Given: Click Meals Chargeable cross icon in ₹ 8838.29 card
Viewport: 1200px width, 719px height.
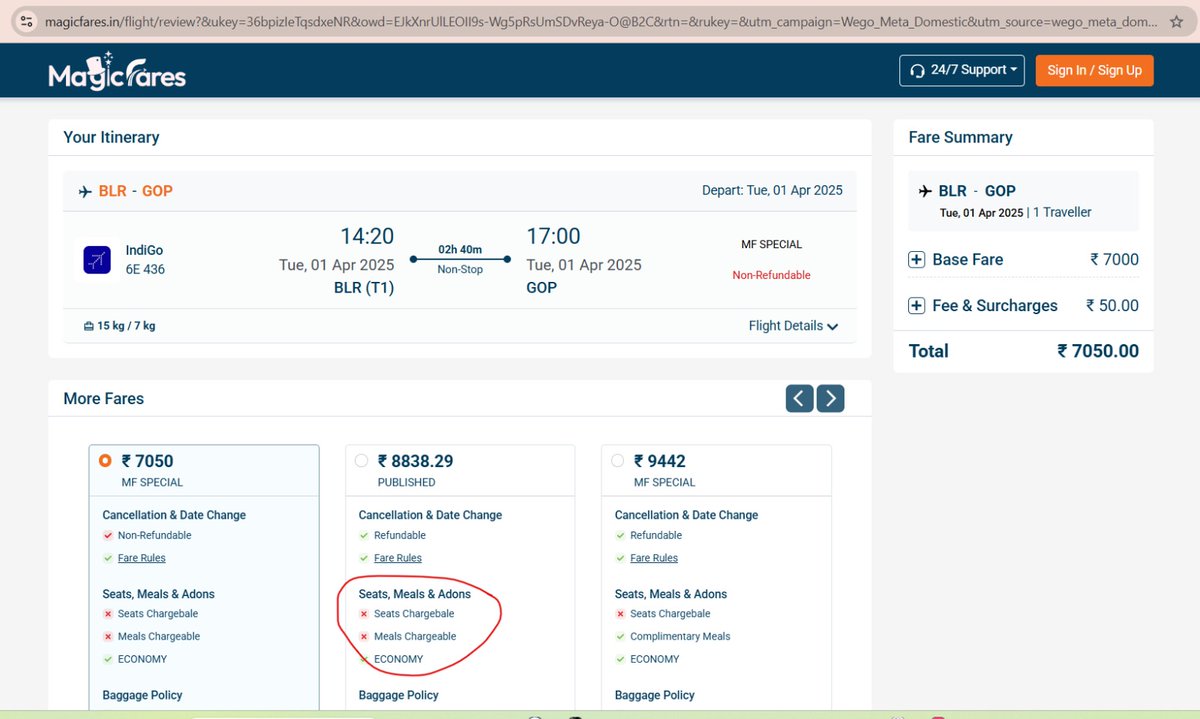Looking at the screenshot, I should pos(364,636).
